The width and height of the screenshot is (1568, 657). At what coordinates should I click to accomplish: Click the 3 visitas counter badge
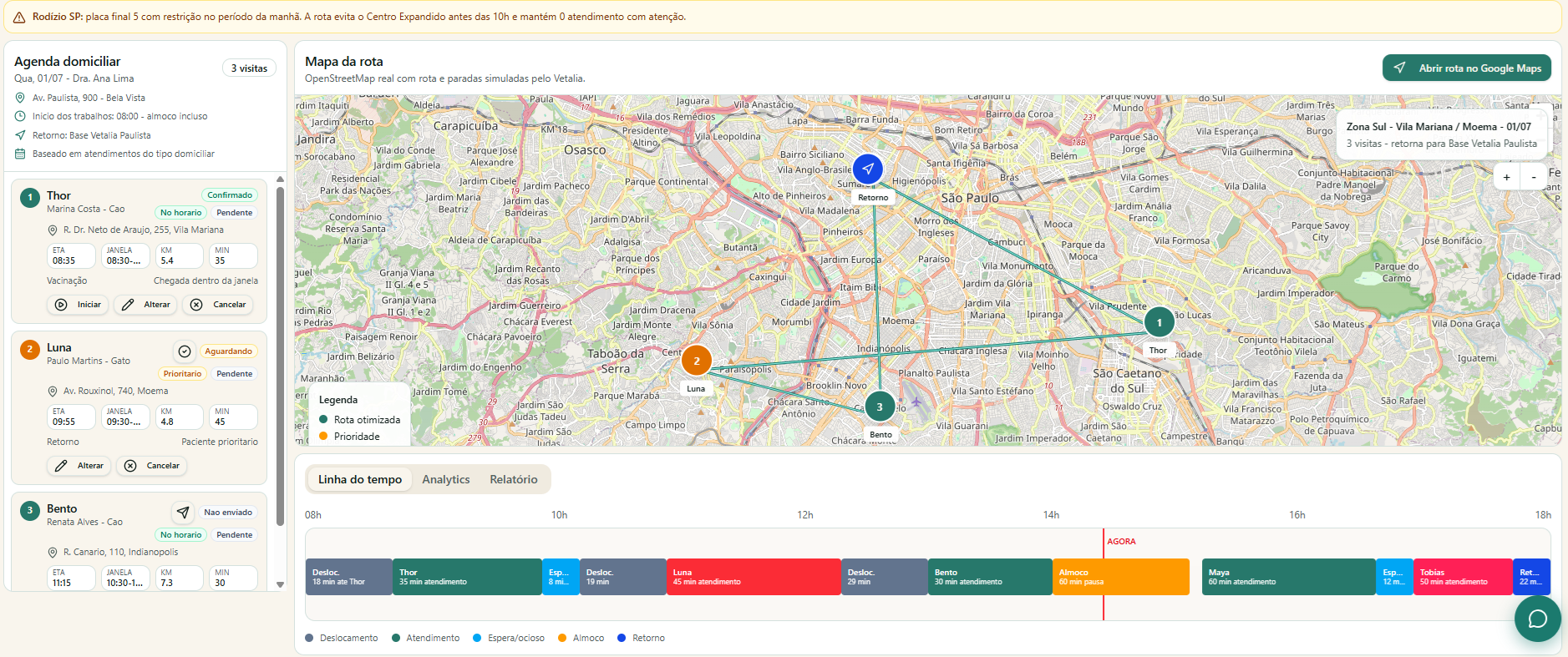tap(249, 68)
